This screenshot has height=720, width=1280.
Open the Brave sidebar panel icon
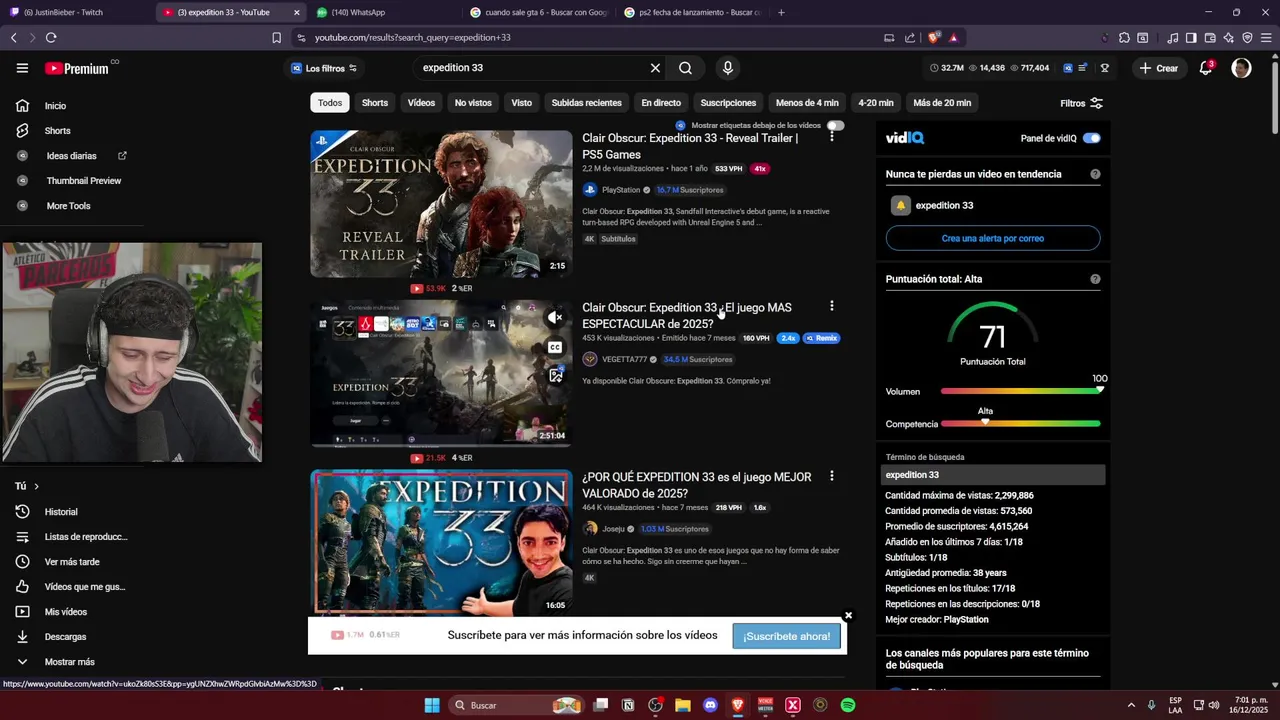click(x=1191, y=38)
